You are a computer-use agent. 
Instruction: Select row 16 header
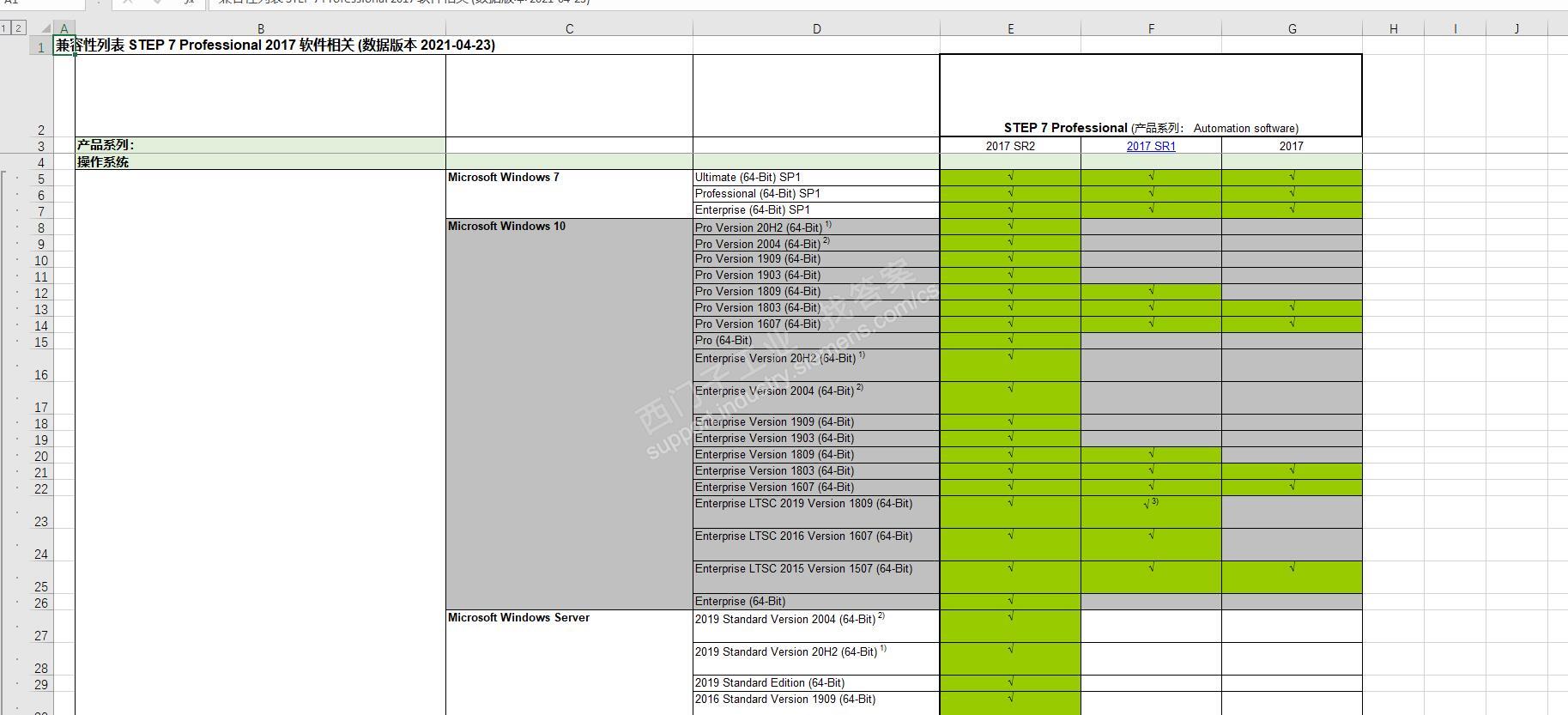[40, 366]
